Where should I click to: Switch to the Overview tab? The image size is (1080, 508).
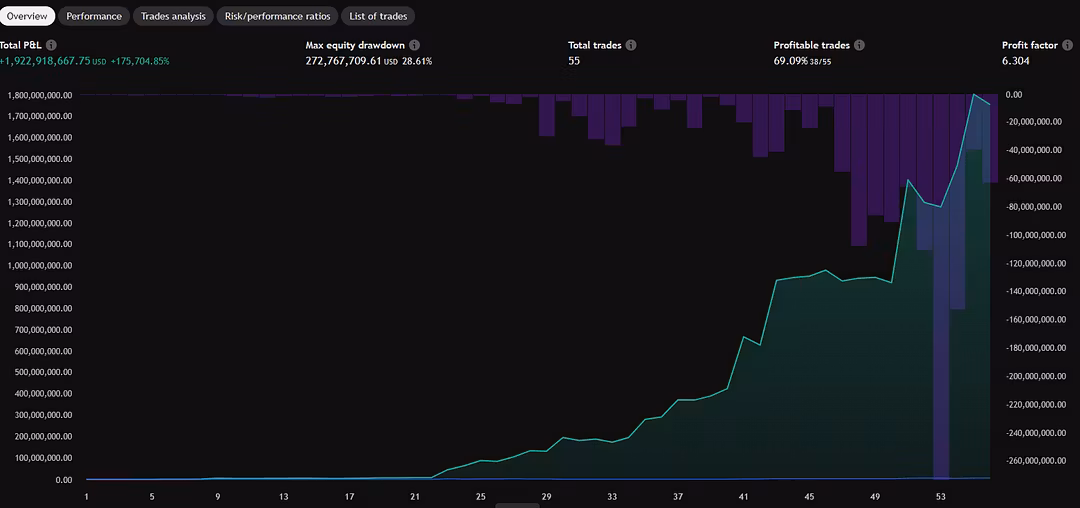(x=27, y=16)
